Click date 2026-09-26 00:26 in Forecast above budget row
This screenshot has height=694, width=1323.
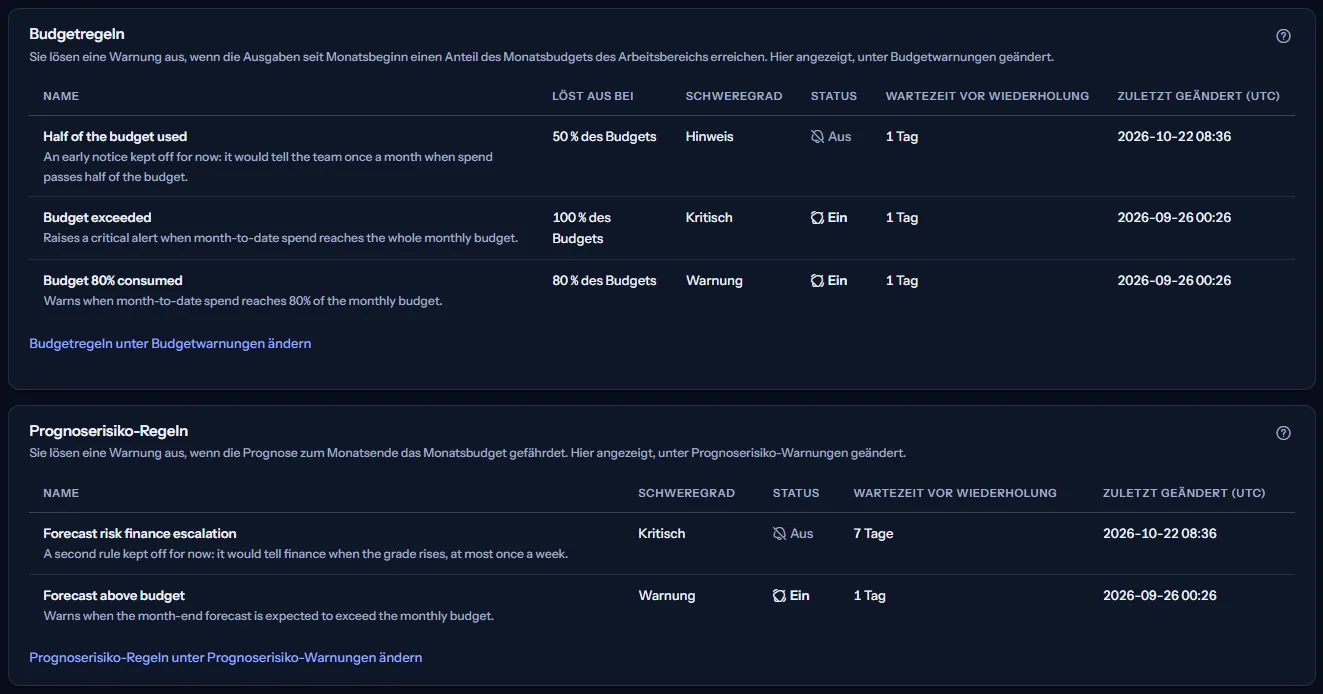1160,596
